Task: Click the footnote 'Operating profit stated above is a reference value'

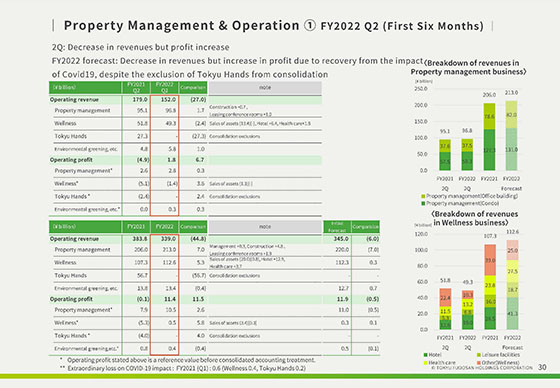Action: click(x=188, y=360)
